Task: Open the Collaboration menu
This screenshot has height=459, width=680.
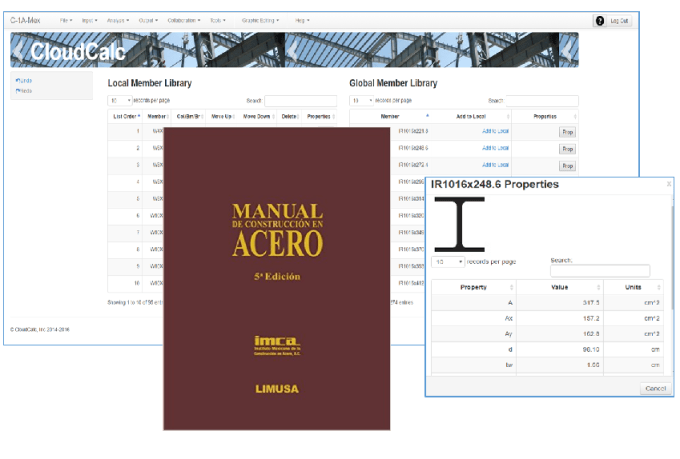Action: 177,20
